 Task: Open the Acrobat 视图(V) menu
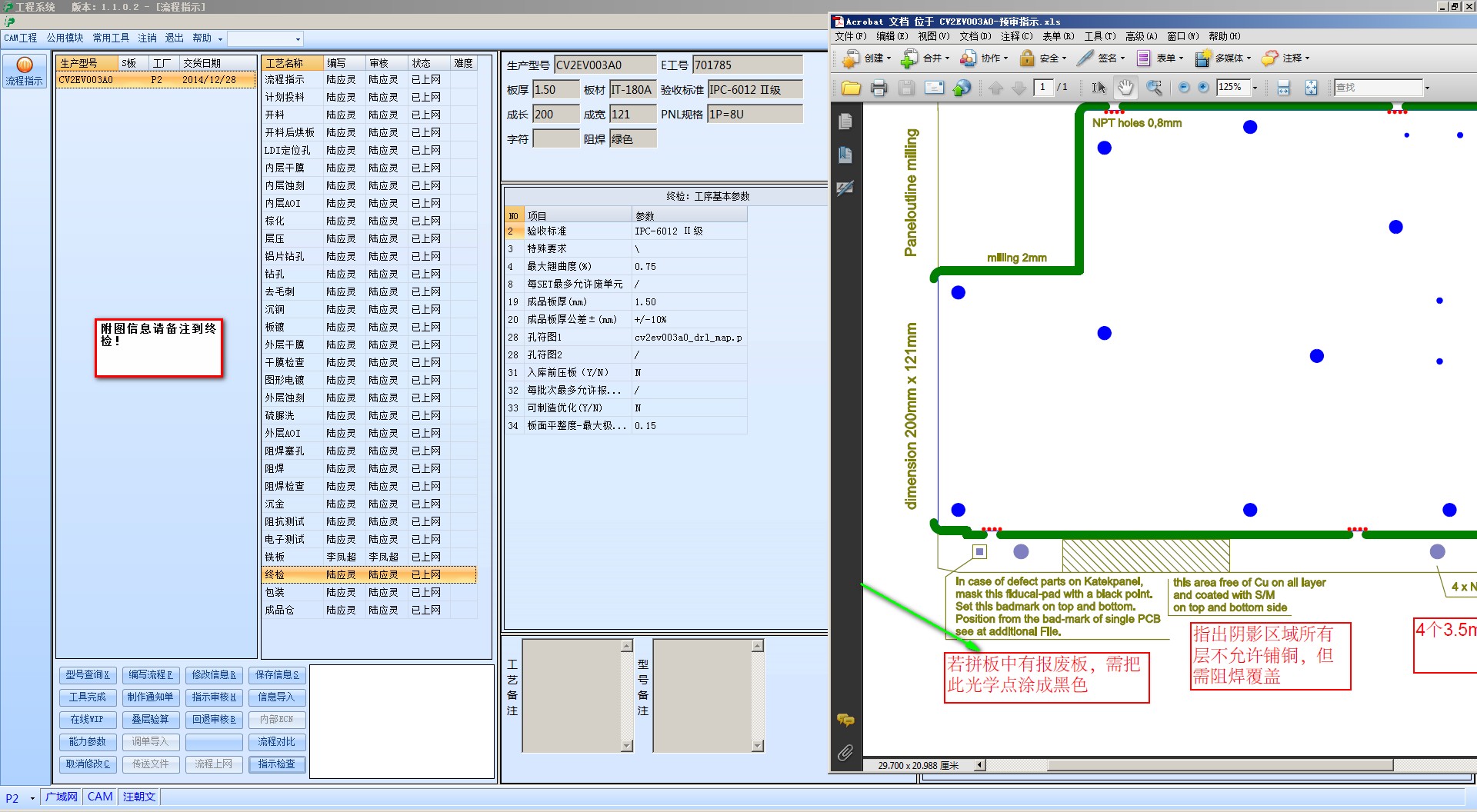934,36
